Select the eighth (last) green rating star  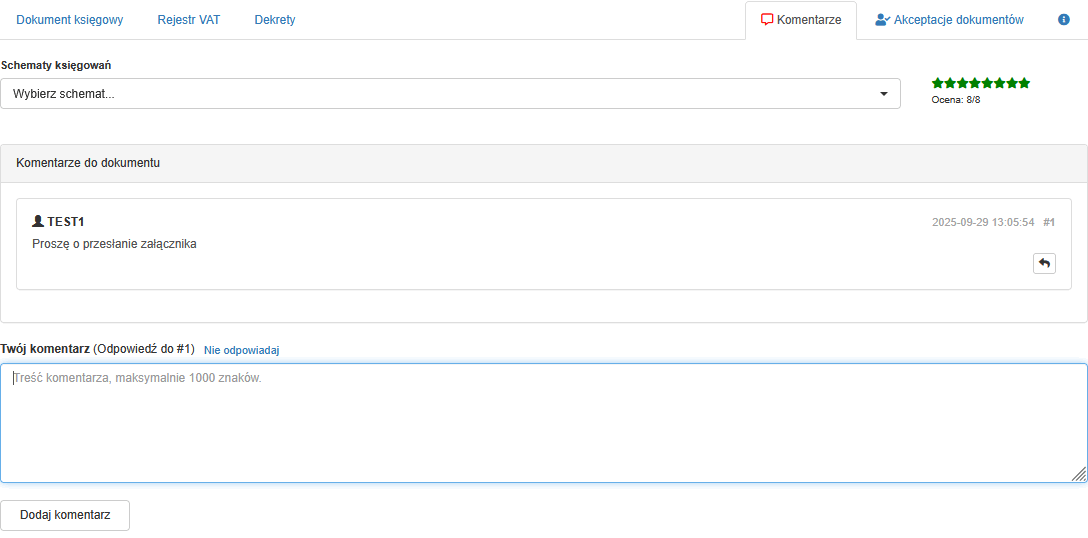click(1024, 83)
